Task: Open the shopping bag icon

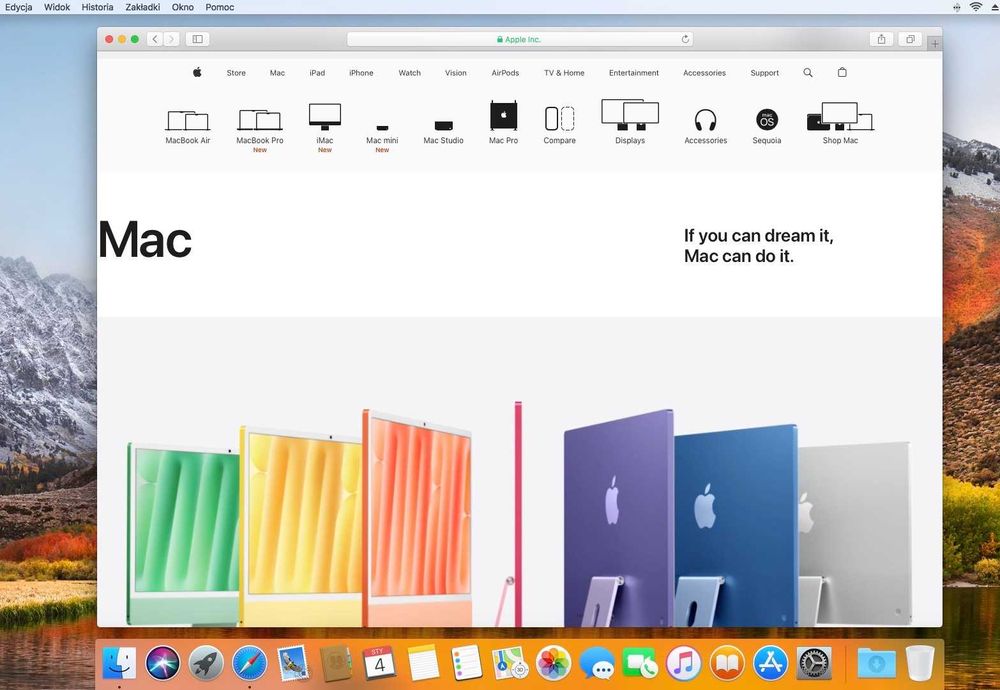Action: click(x=842, y=72)
